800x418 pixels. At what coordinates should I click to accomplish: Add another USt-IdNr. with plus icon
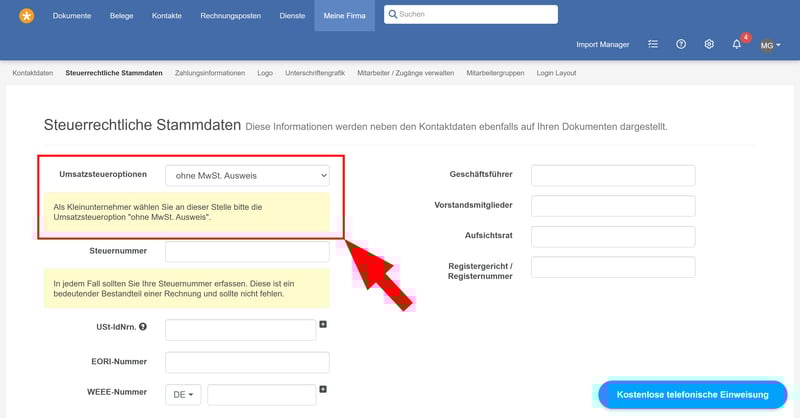point(323,324)
